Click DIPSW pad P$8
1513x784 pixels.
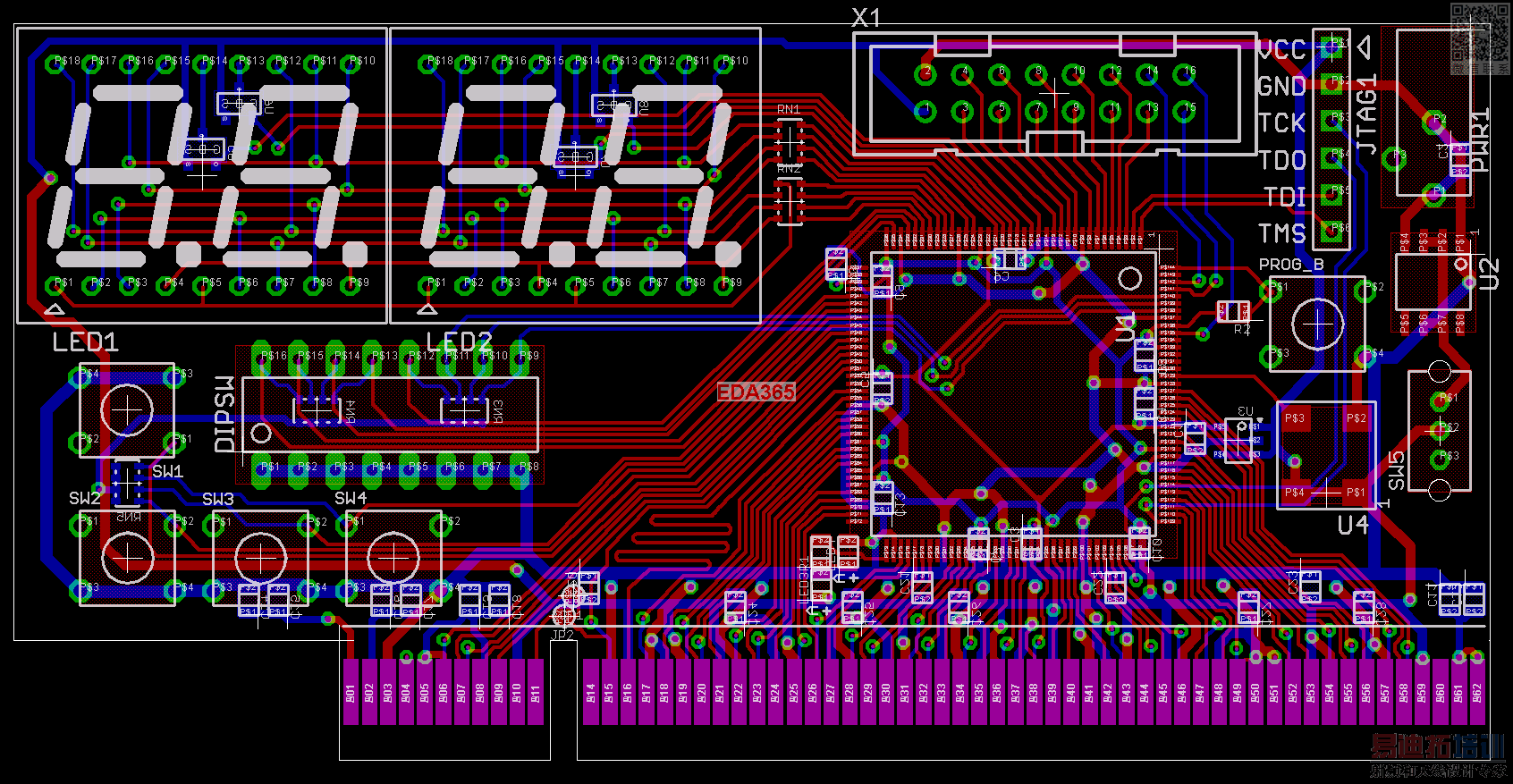click(x=521, y=470)
